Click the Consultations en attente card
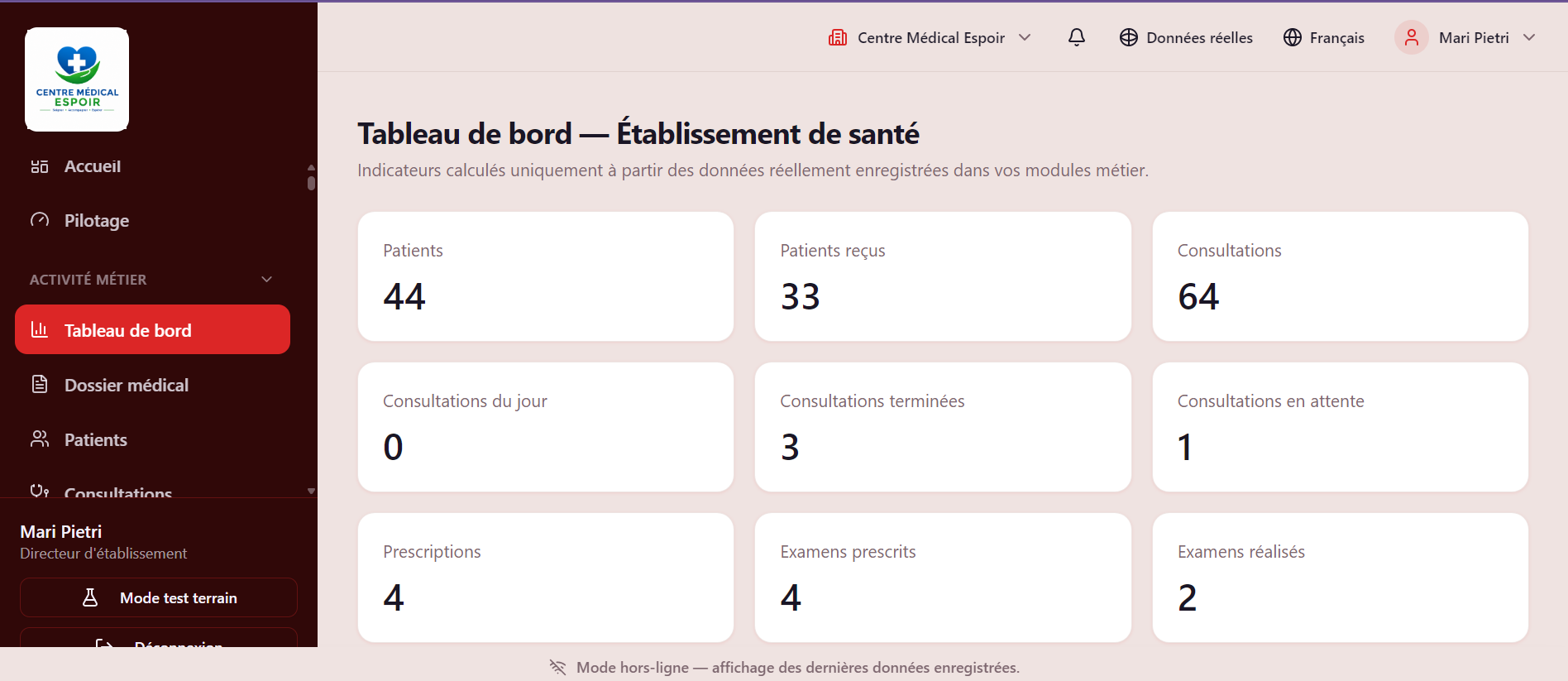The width and height of the screenshot is (1568, 681). pyautogui.click(x=1340, y=427)
